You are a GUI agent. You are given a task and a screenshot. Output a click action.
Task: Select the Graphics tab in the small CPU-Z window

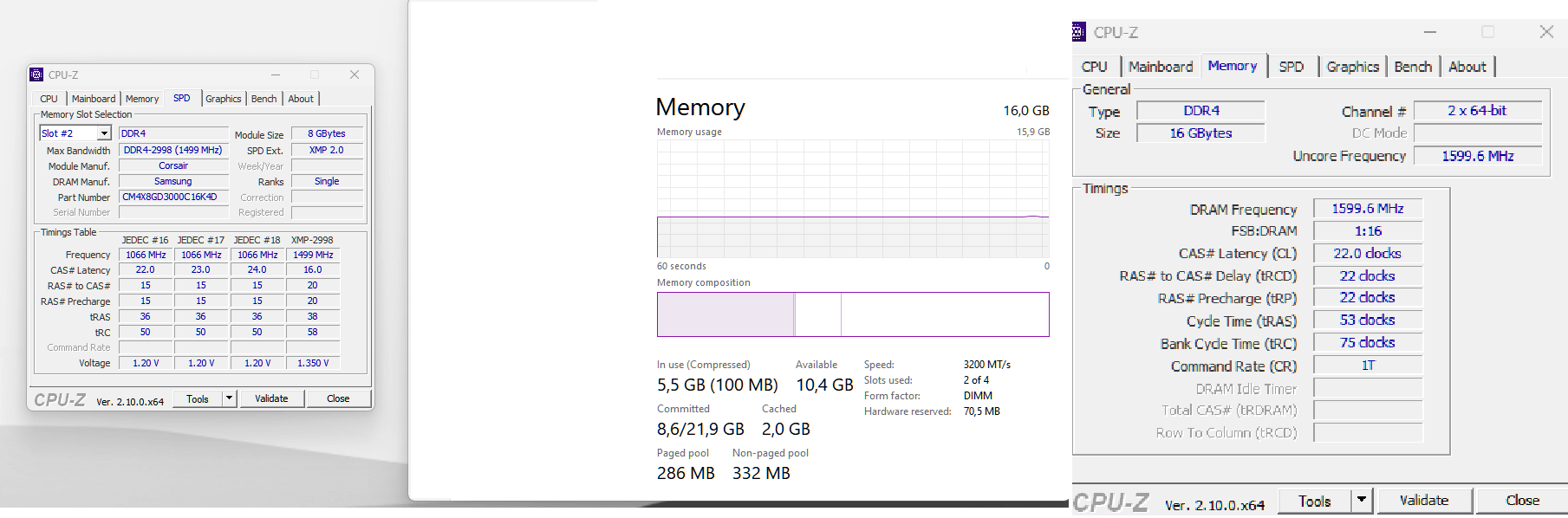click(x=224, y=99)
